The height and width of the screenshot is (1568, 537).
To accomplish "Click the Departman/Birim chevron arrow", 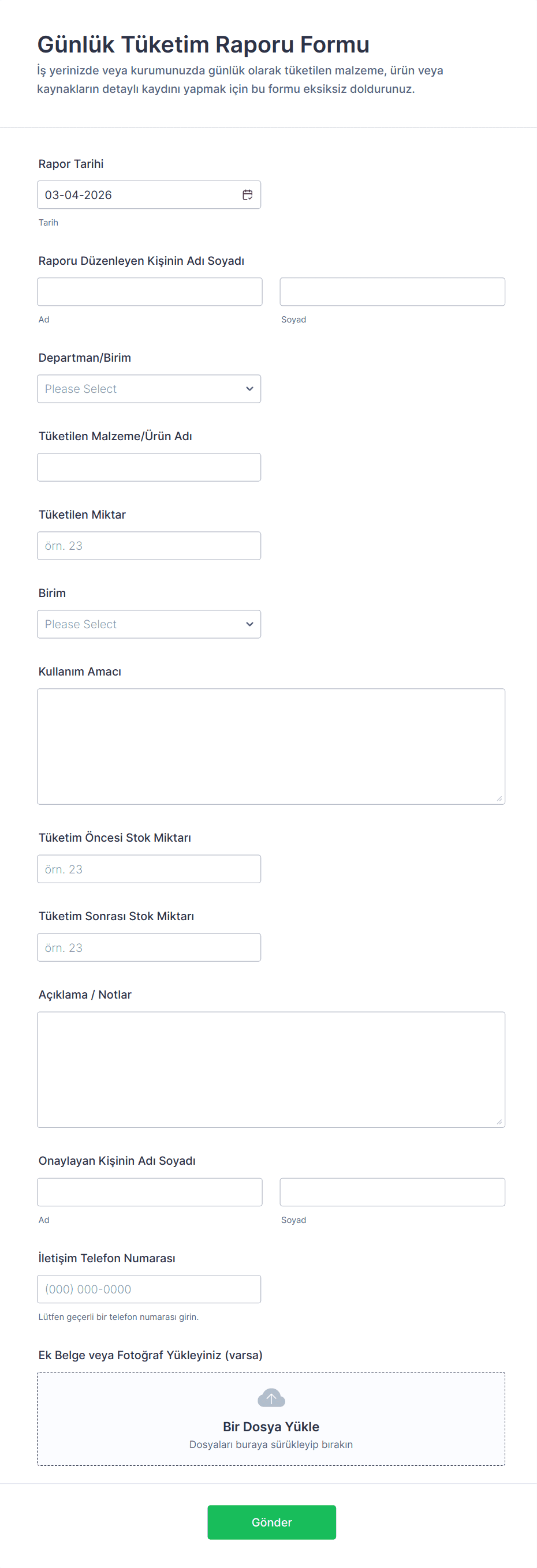I will pyautogui.click(x=249, y=389).
